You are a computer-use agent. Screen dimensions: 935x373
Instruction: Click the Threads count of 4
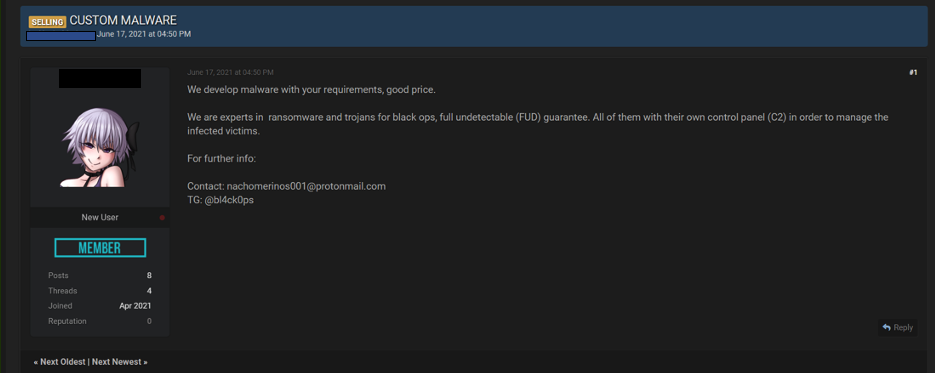149,291
